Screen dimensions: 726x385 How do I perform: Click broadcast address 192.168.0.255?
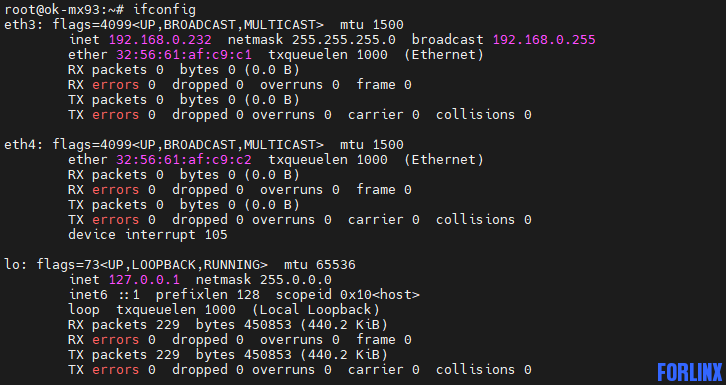tap(544, 40)
